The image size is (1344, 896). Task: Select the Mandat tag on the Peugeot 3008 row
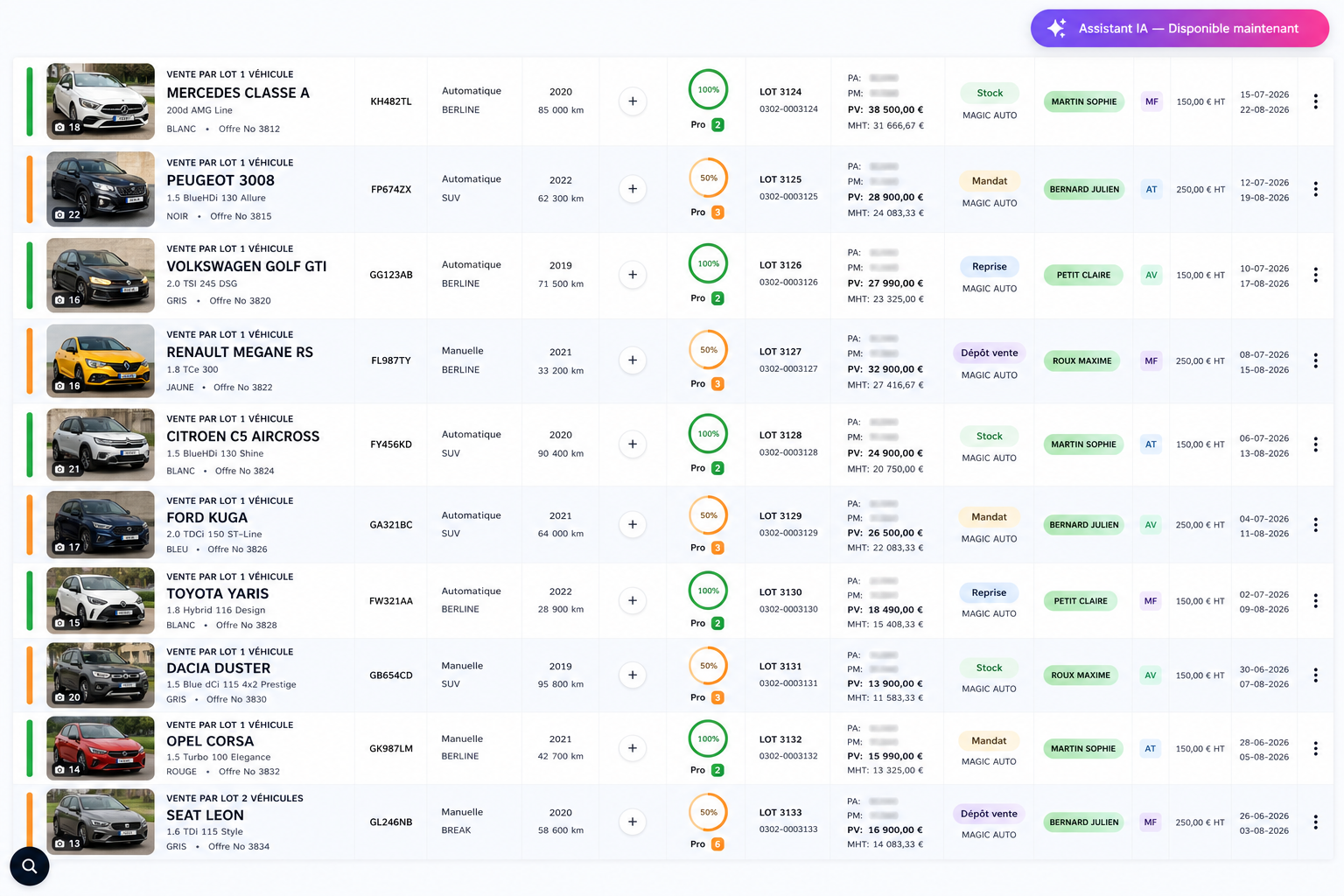pyautogui.click(x=990, y=181)
